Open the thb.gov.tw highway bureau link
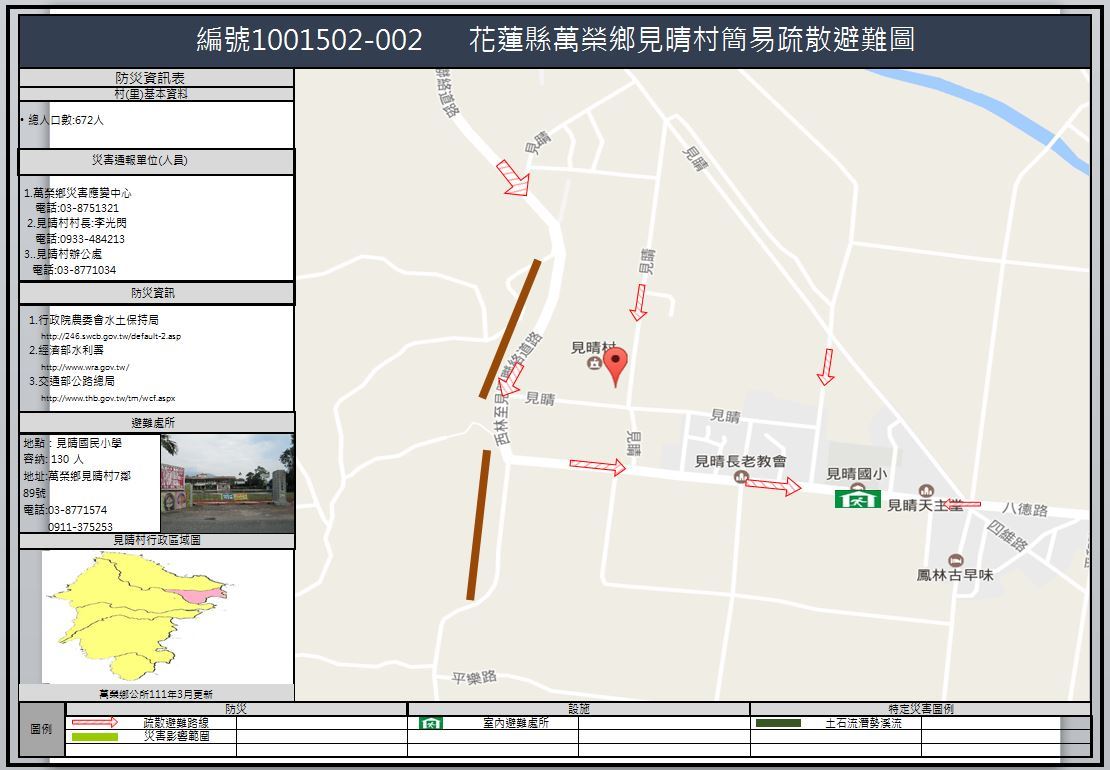 pyautogui.click(x=108, y=398)
